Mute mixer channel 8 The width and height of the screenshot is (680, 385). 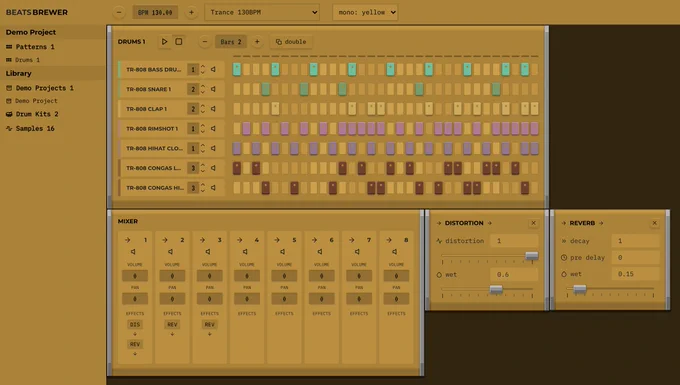tap(395, 251)
